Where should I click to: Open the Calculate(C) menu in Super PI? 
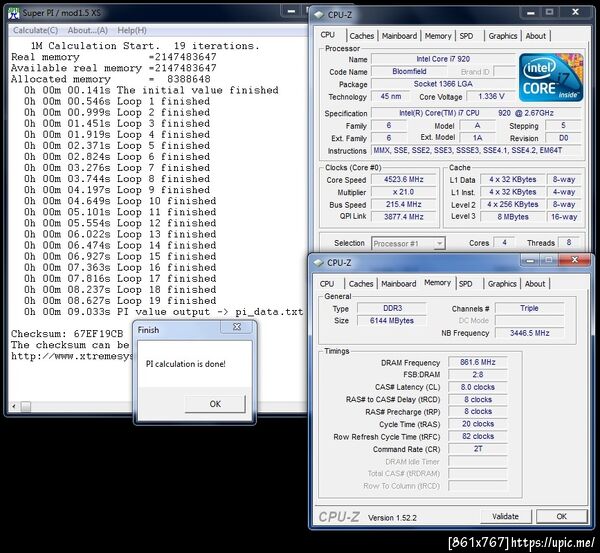click(36, 30)
